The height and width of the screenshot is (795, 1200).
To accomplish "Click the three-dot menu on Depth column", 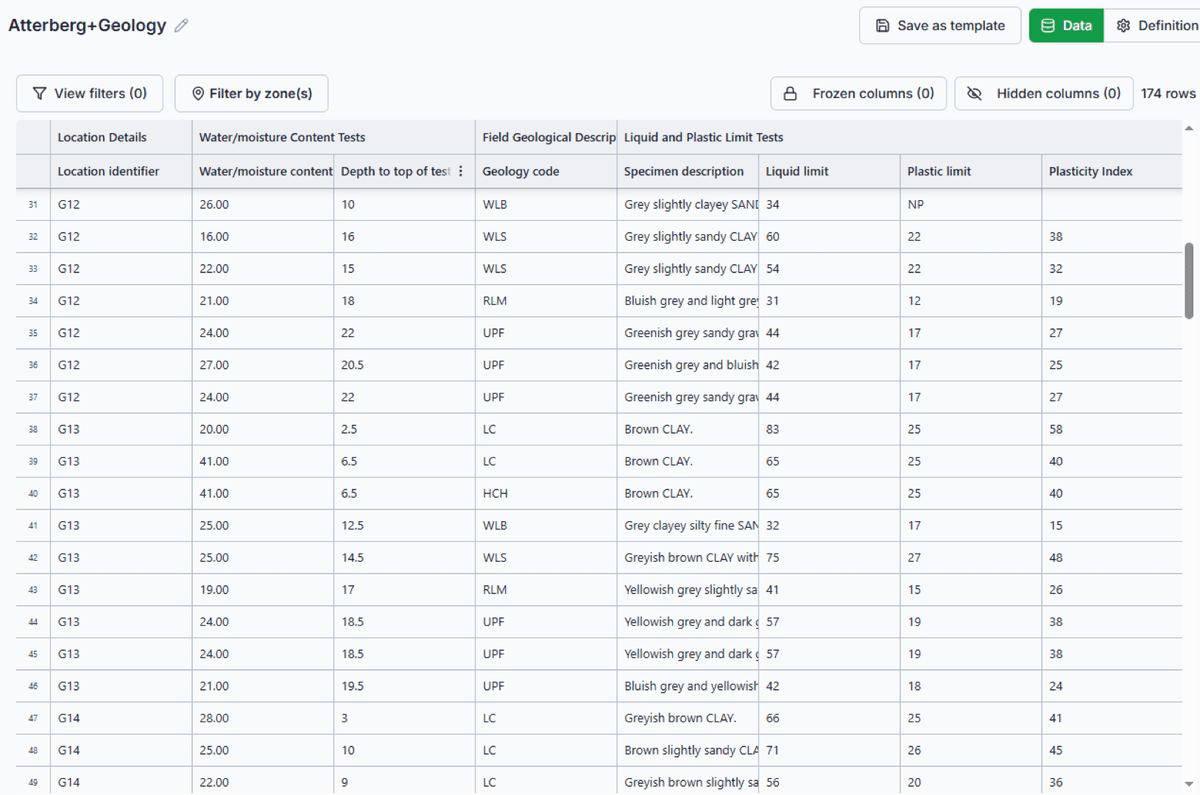I will pos(460,171).
